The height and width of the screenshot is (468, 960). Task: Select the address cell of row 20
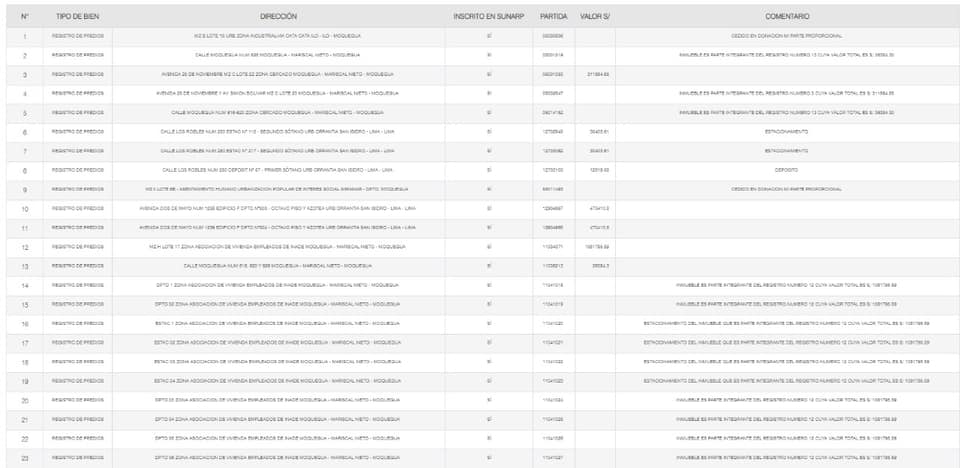[x=278, y=400]
